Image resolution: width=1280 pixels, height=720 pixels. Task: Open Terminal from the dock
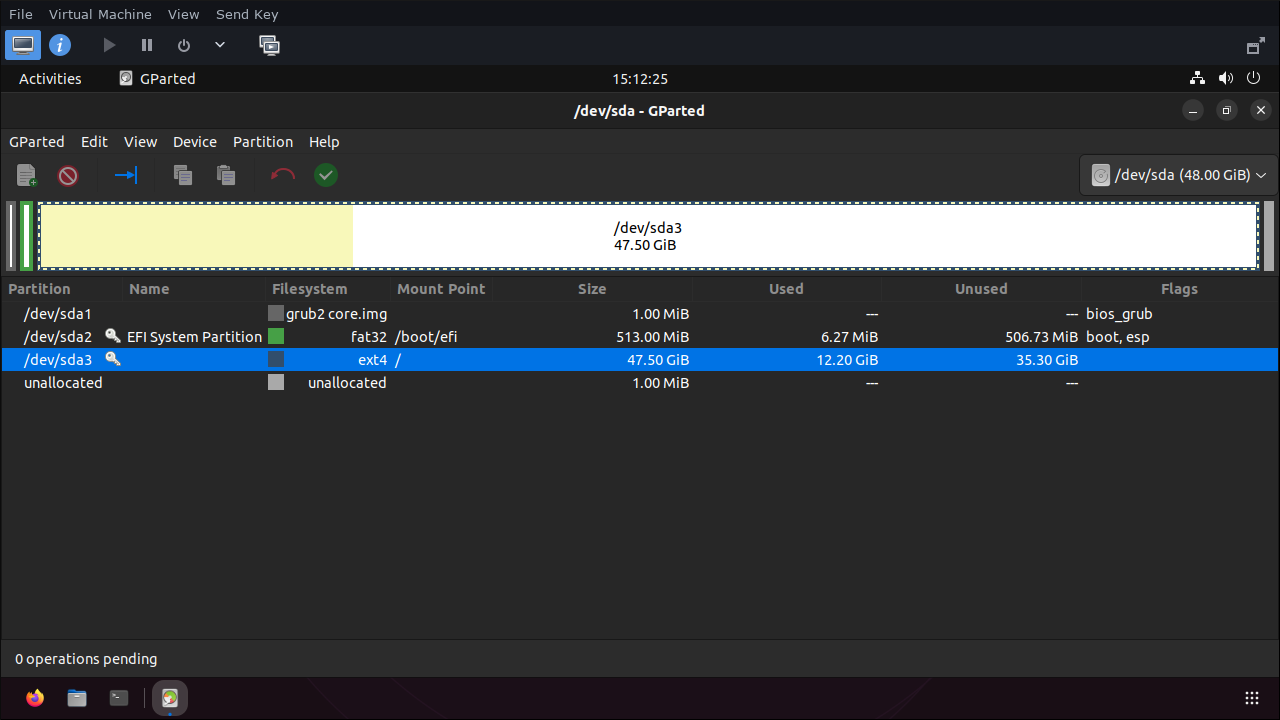(119, 698)
